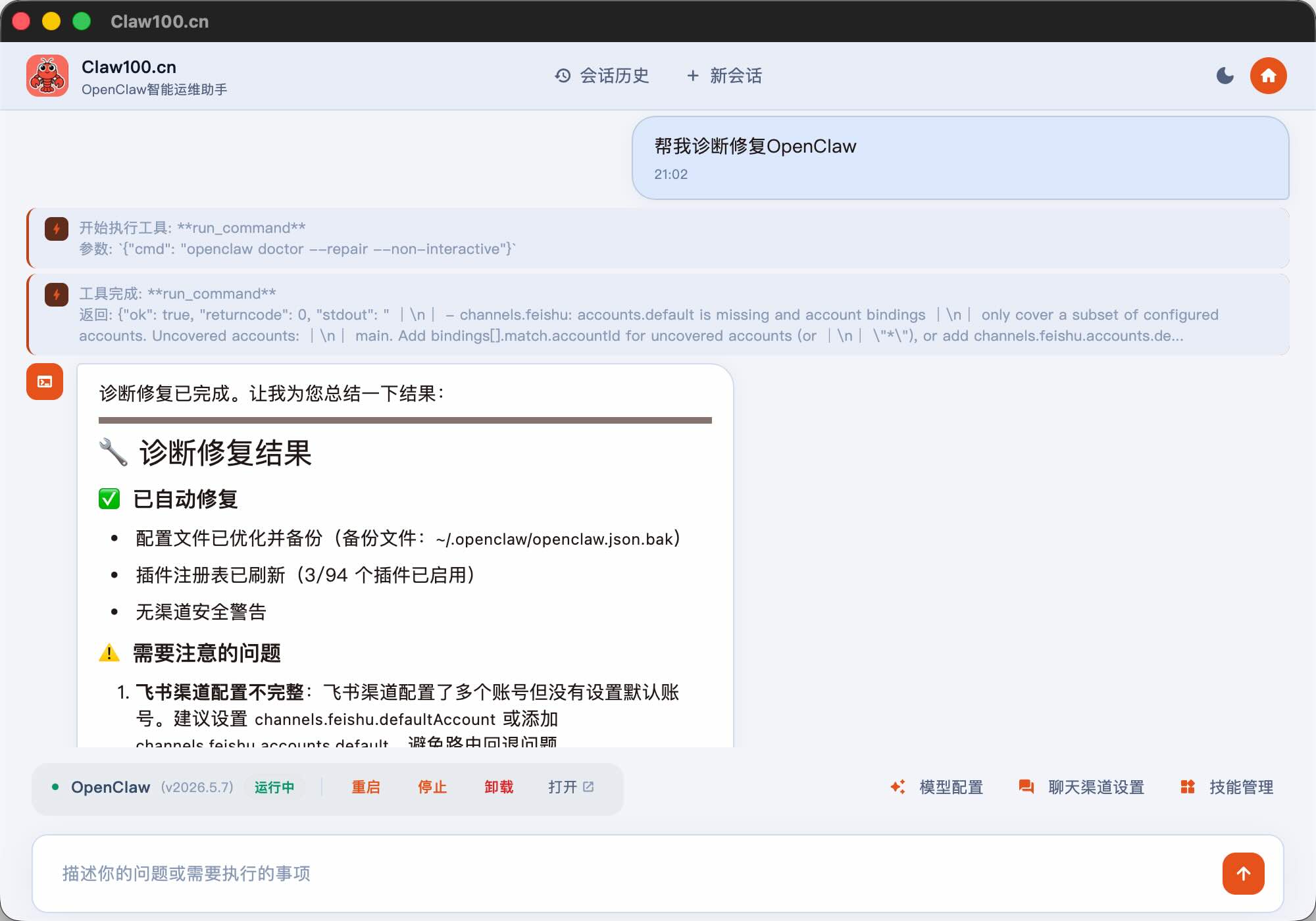
Task: Click the macOS yellow minimize button
Action: tap(51, 21)
